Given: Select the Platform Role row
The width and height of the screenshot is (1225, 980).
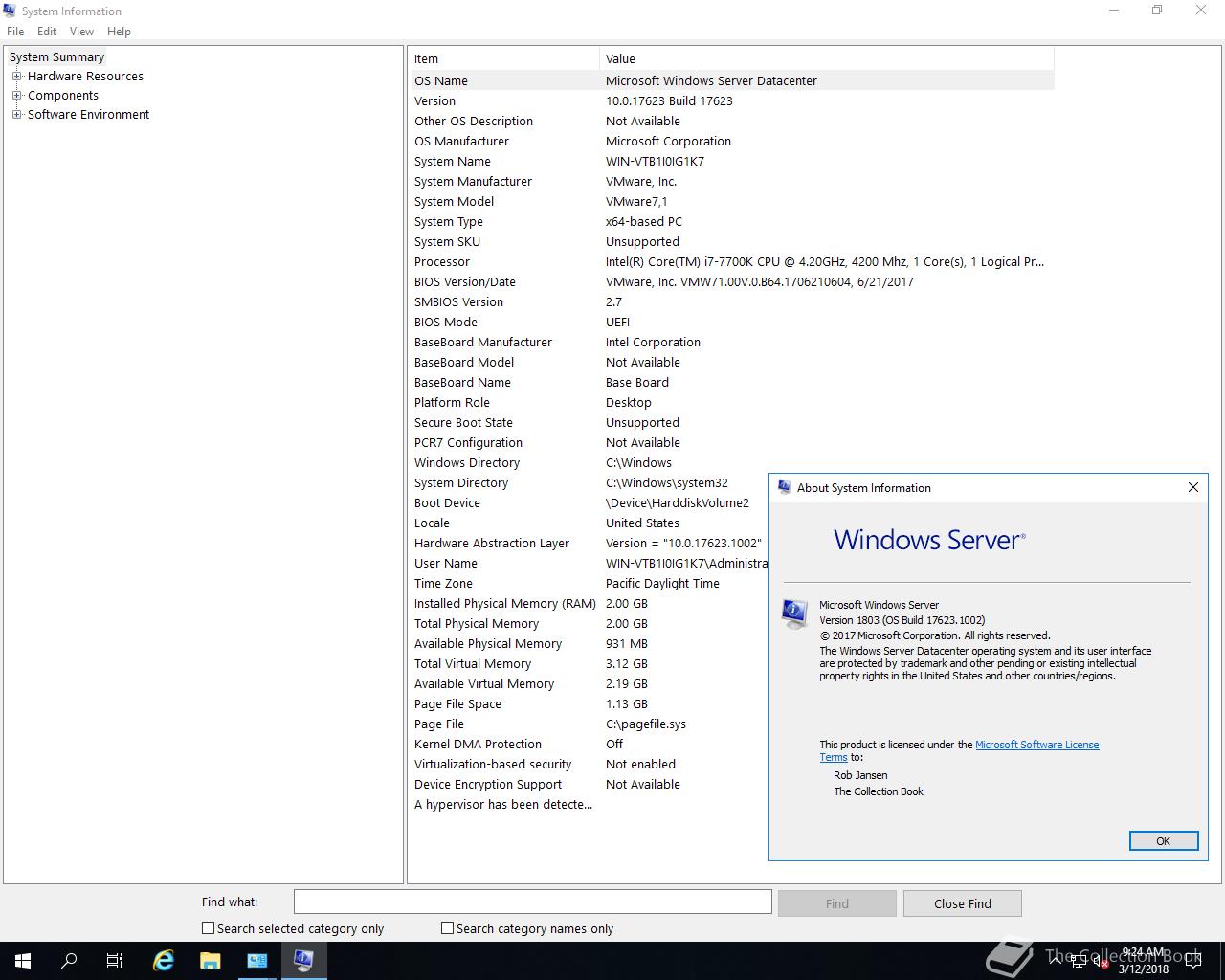Looking at the screenshot, I should point(733,402).
